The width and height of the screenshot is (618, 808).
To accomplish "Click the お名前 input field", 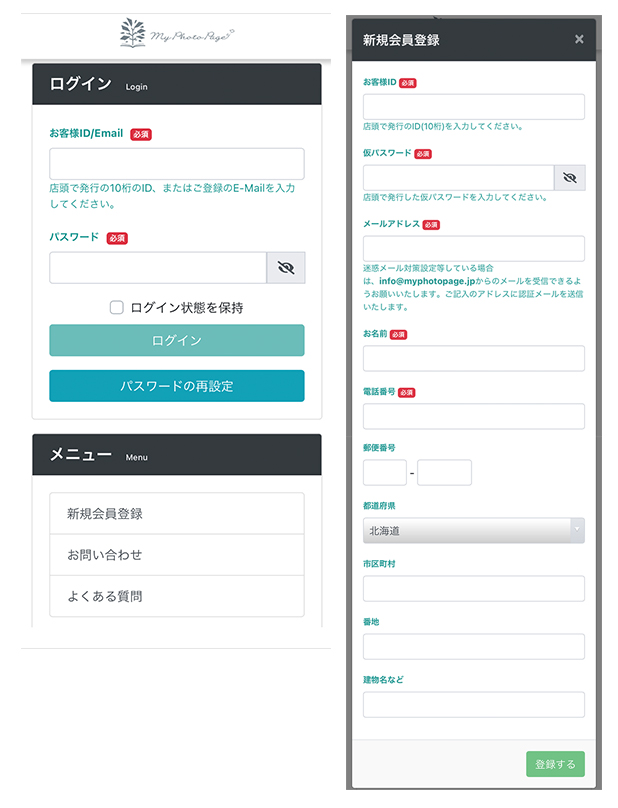I will [473, 359].
